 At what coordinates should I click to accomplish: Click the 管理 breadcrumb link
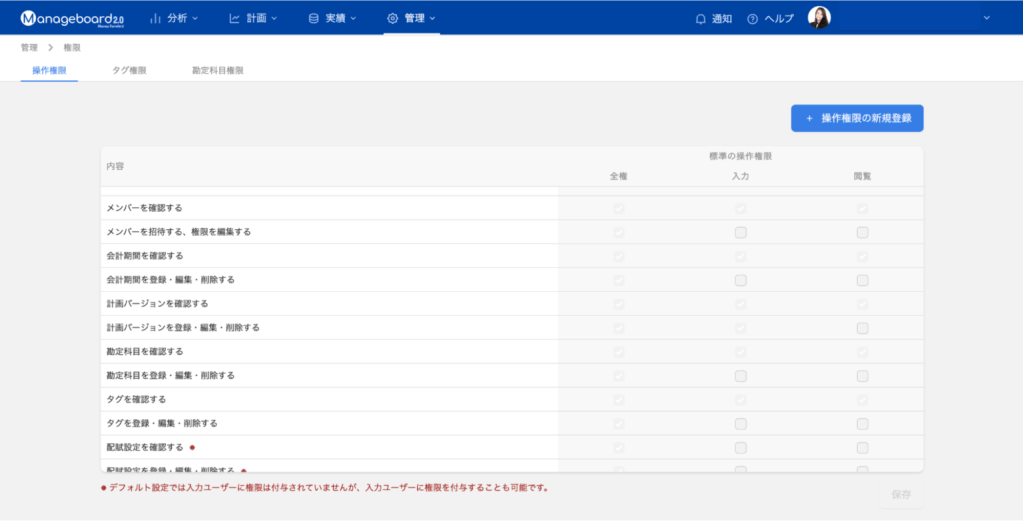pos(29,47)
